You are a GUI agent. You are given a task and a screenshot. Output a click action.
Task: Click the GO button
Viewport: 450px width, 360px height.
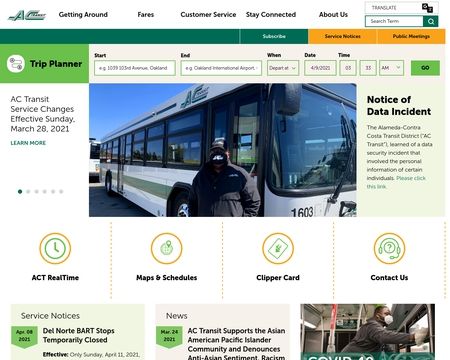tap(425, 68)
